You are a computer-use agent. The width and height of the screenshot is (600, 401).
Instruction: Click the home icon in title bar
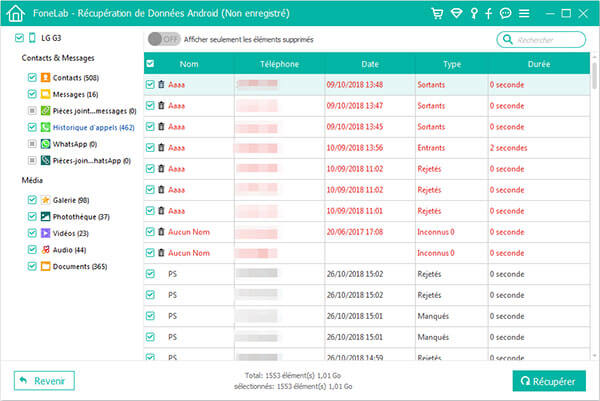(14, 14)
